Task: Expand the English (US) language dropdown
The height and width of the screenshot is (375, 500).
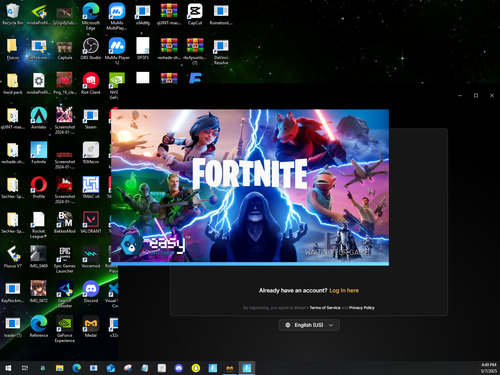Action: coord(309,325)
